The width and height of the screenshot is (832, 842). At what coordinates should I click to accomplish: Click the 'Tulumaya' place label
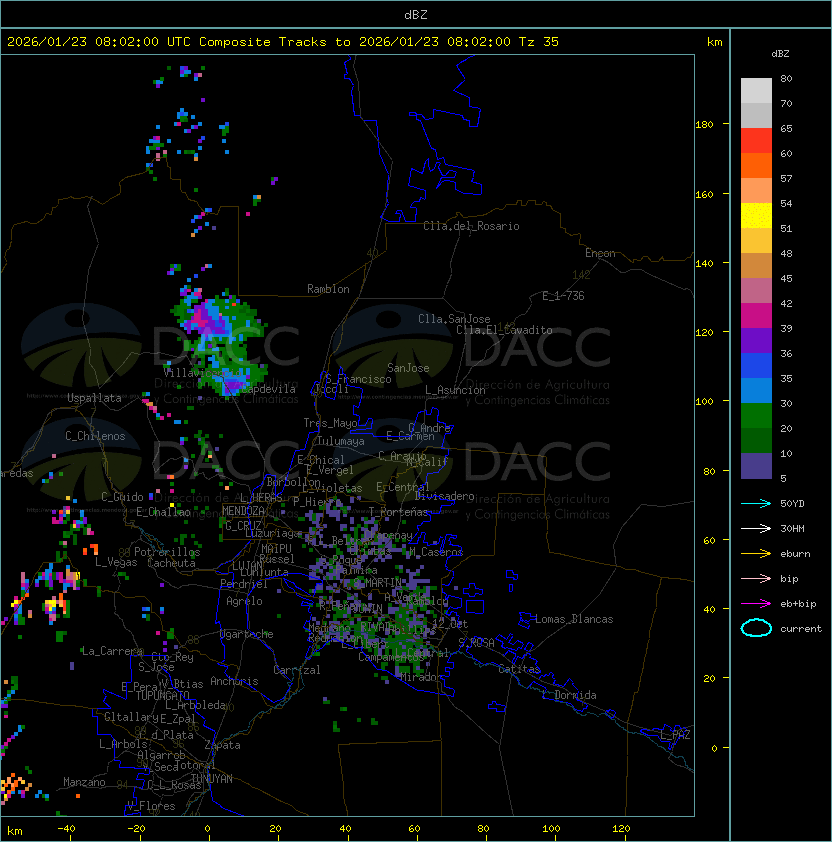point(341,441)
